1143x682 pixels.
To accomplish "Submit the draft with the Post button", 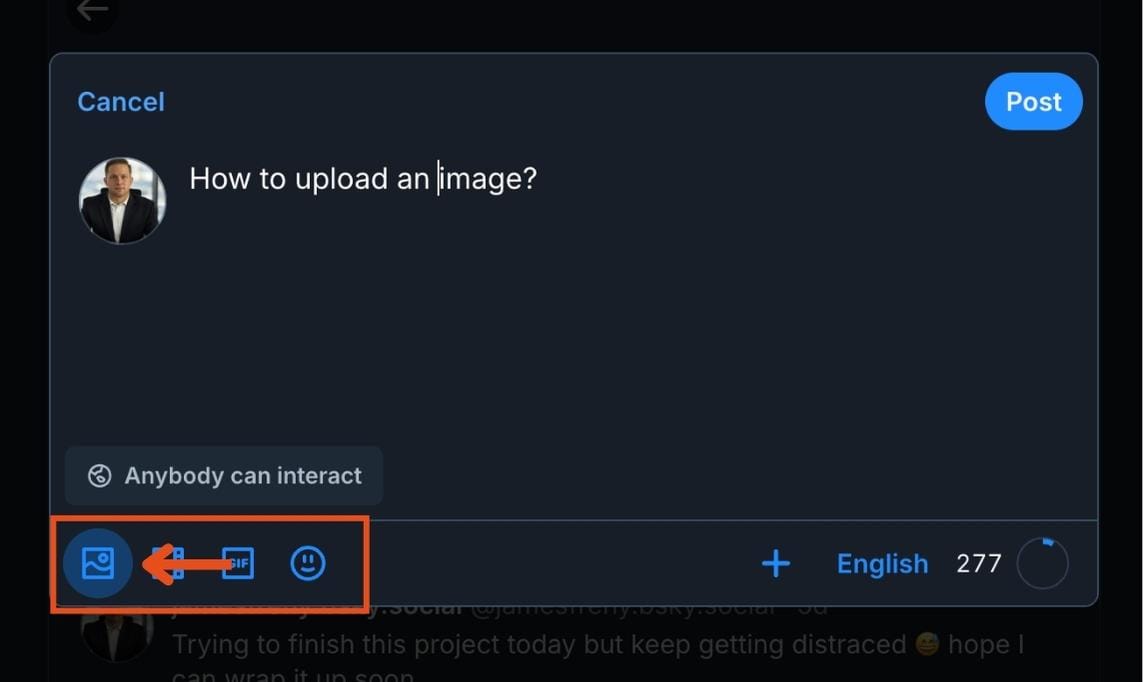I will 1034,101.
